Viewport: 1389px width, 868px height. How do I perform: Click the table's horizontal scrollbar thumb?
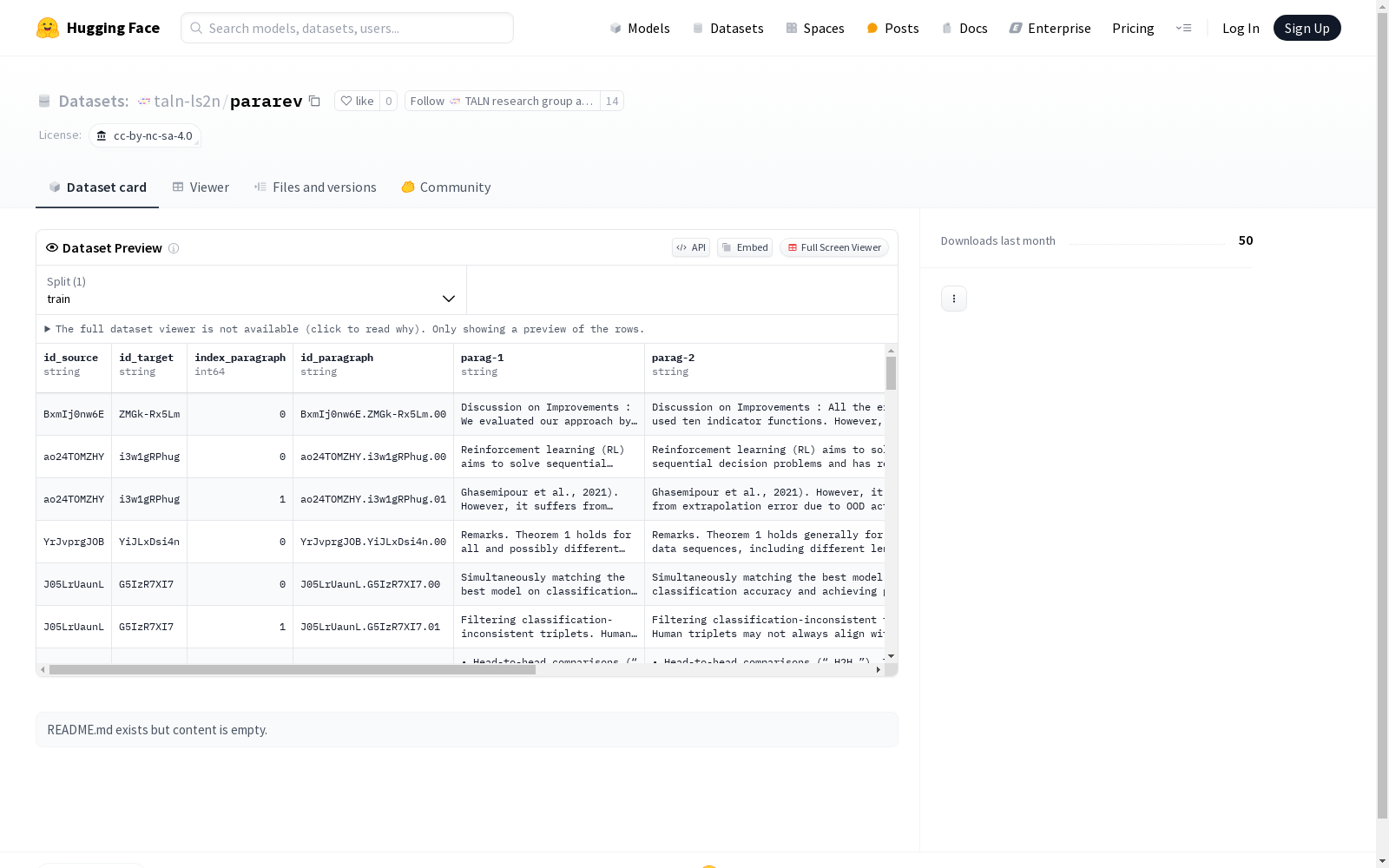293,670
